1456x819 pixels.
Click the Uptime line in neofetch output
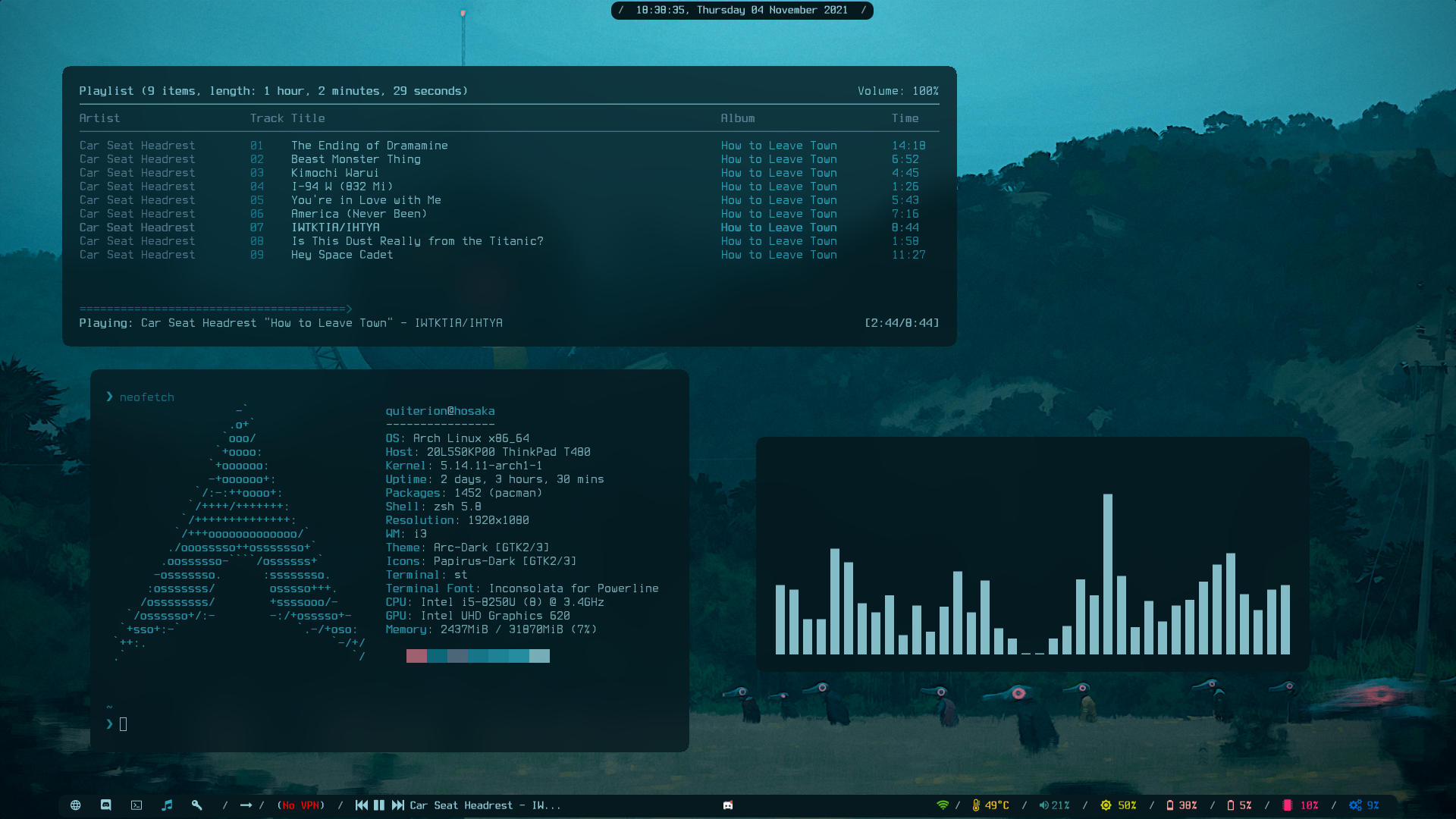tap(494, 479)
